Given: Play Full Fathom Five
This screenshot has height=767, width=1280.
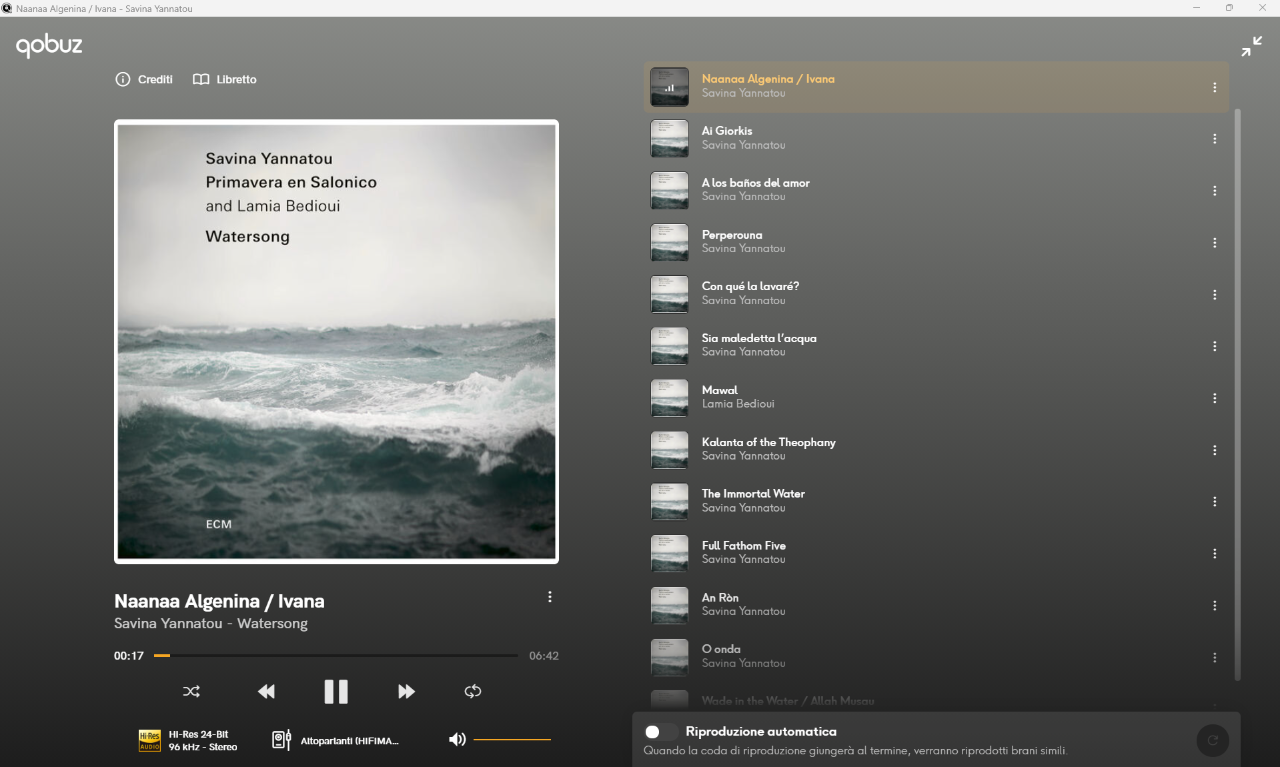Looking at the screenshot, I should 936,553.
